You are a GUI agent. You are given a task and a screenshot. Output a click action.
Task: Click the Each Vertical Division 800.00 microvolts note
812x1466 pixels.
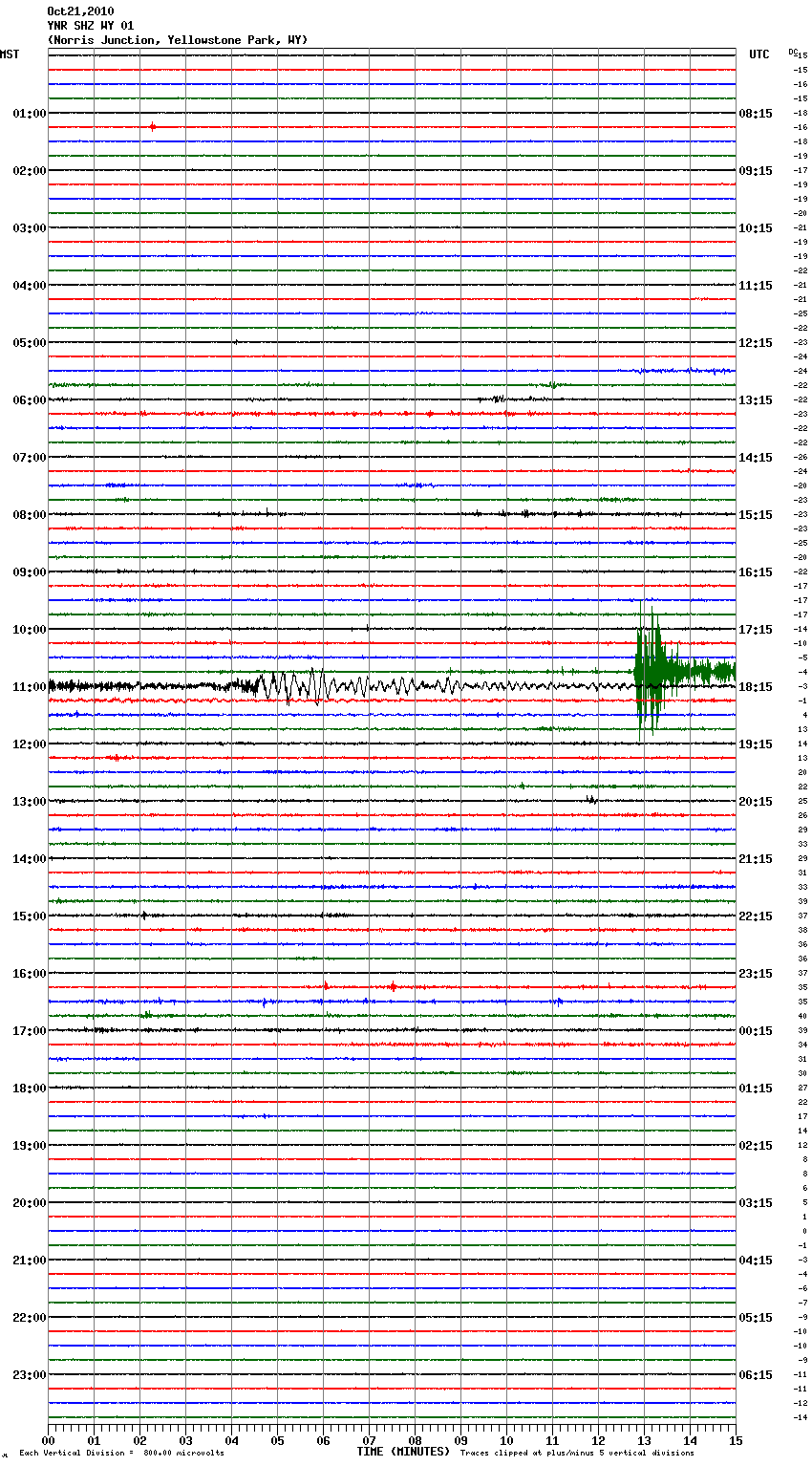121,1453
